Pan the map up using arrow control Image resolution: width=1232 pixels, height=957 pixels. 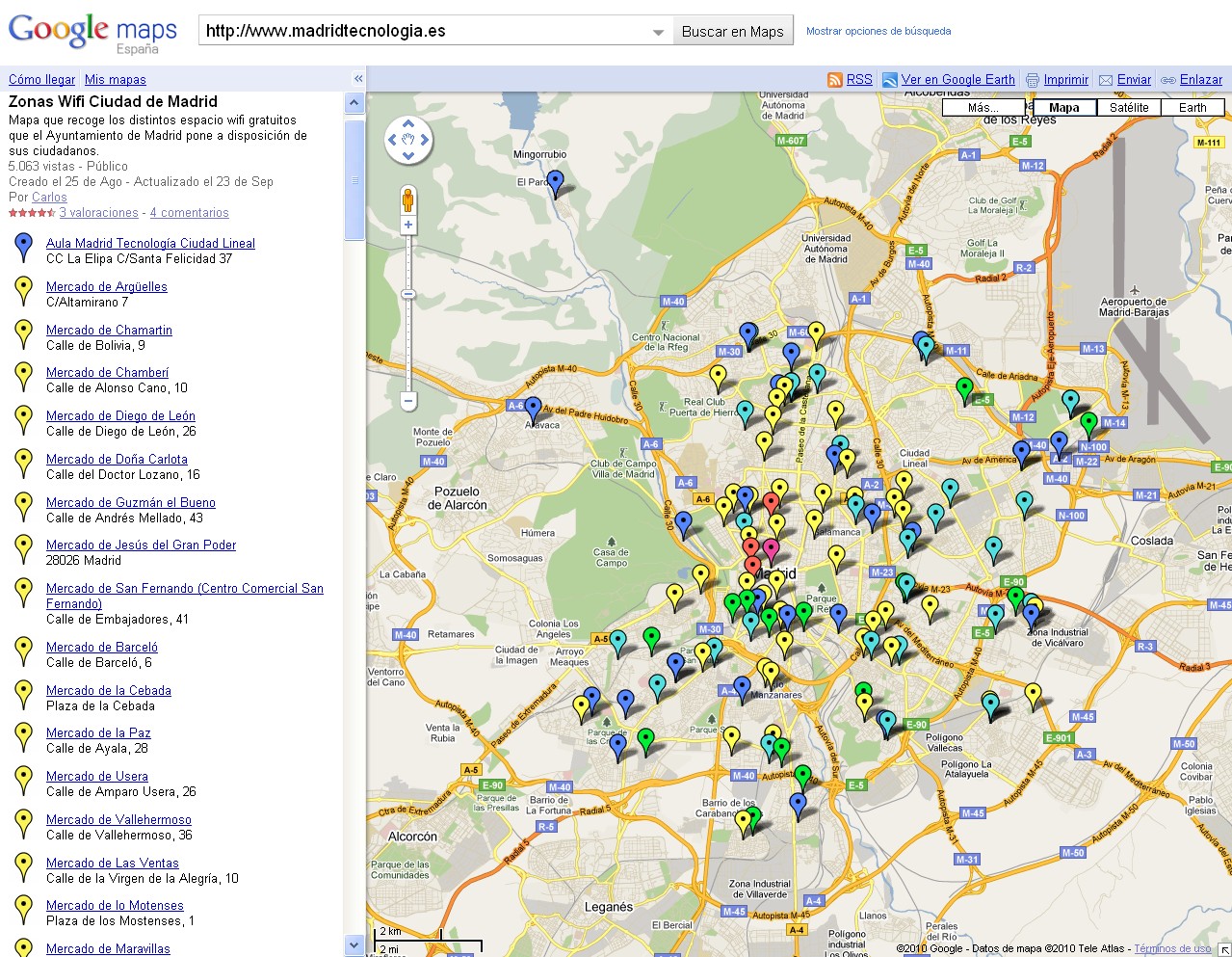pyautogui.click(x=408, y=124)
